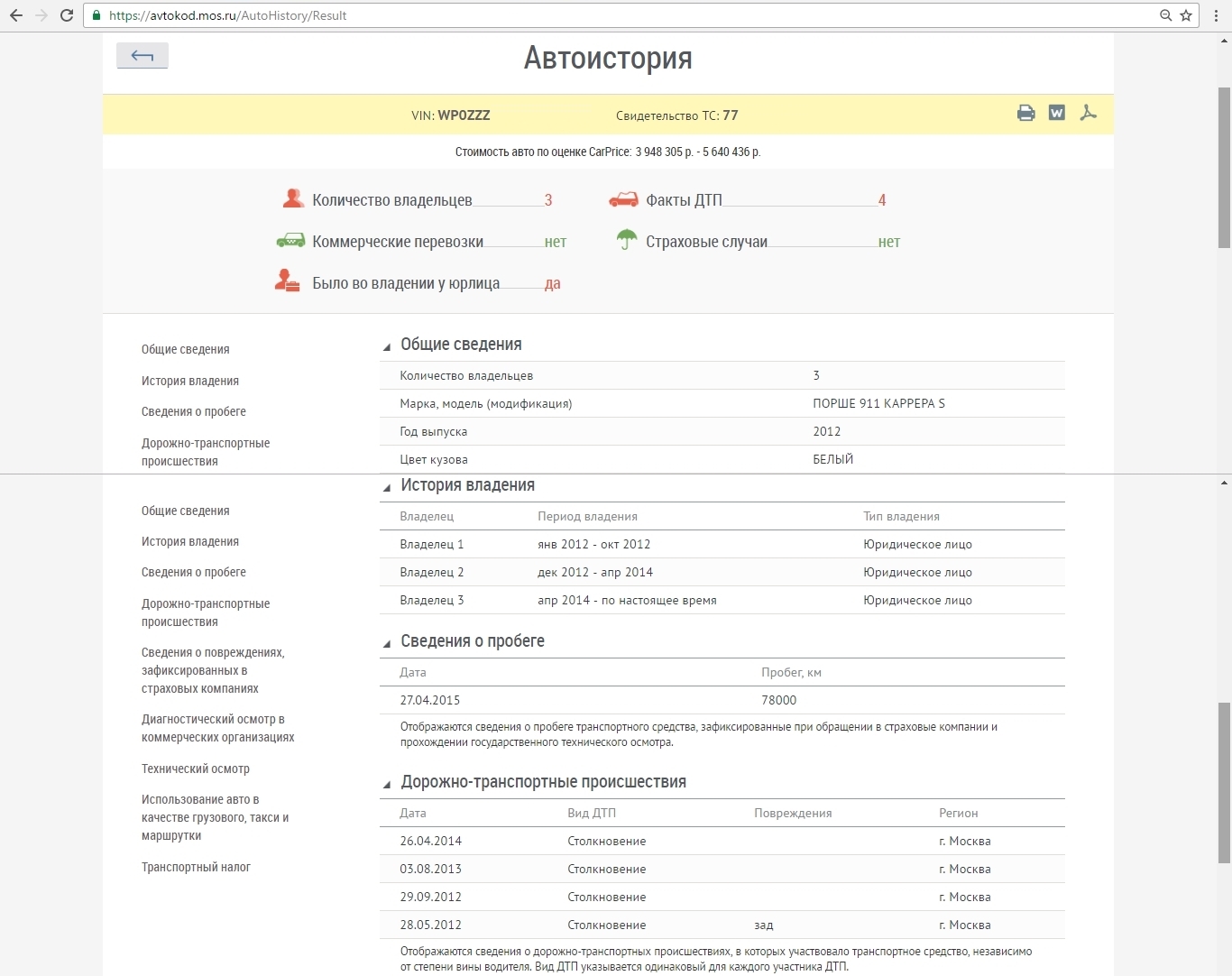Click Коммерческие перевозки value нет
Screen dimensions: 1232x976
pos(556,242)
